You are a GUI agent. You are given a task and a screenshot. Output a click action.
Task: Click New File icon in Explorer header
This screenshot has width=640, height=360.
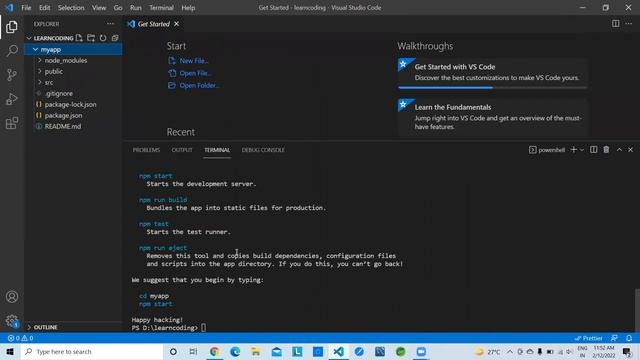pos(79,38)
